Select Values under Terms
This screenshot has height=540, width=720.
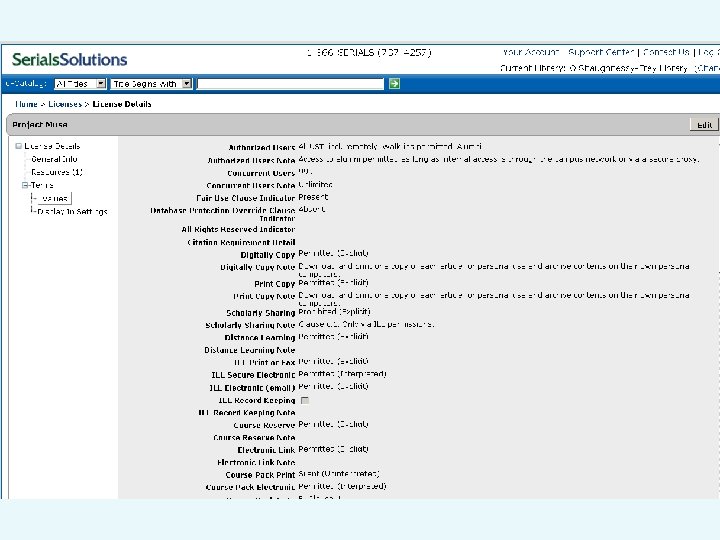[x=55, y=198]
